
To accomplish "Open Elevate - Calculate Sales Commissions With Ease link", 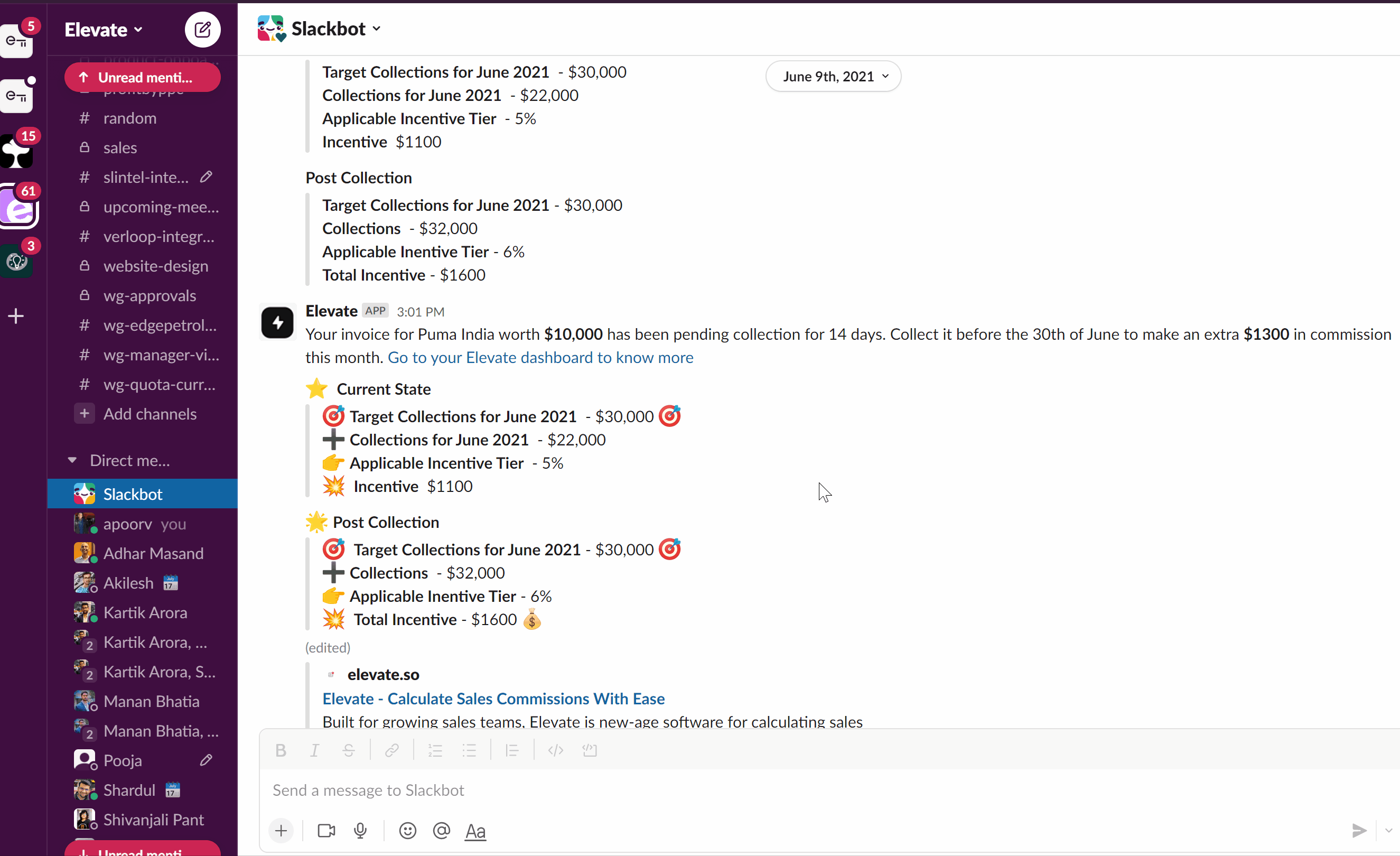I will tap(493, 699).
